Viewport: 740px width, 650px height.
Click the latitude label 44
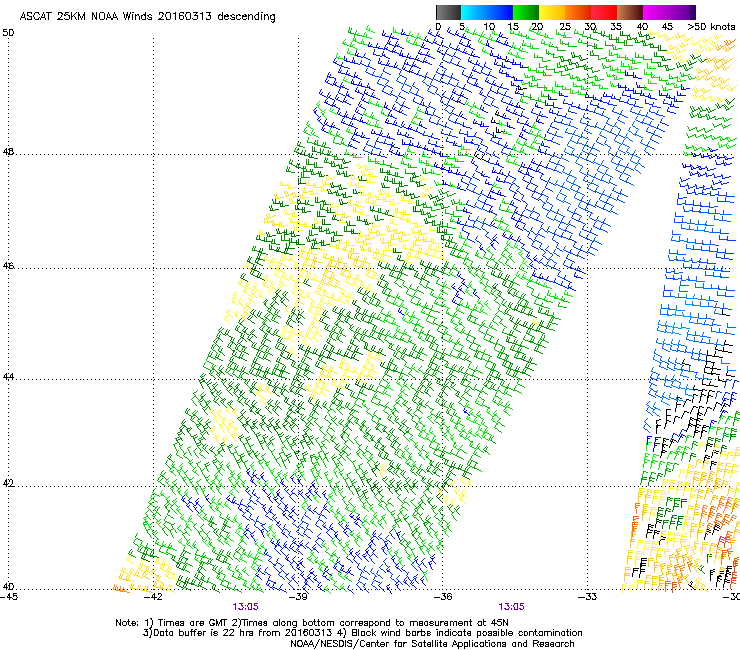point(8,377)
